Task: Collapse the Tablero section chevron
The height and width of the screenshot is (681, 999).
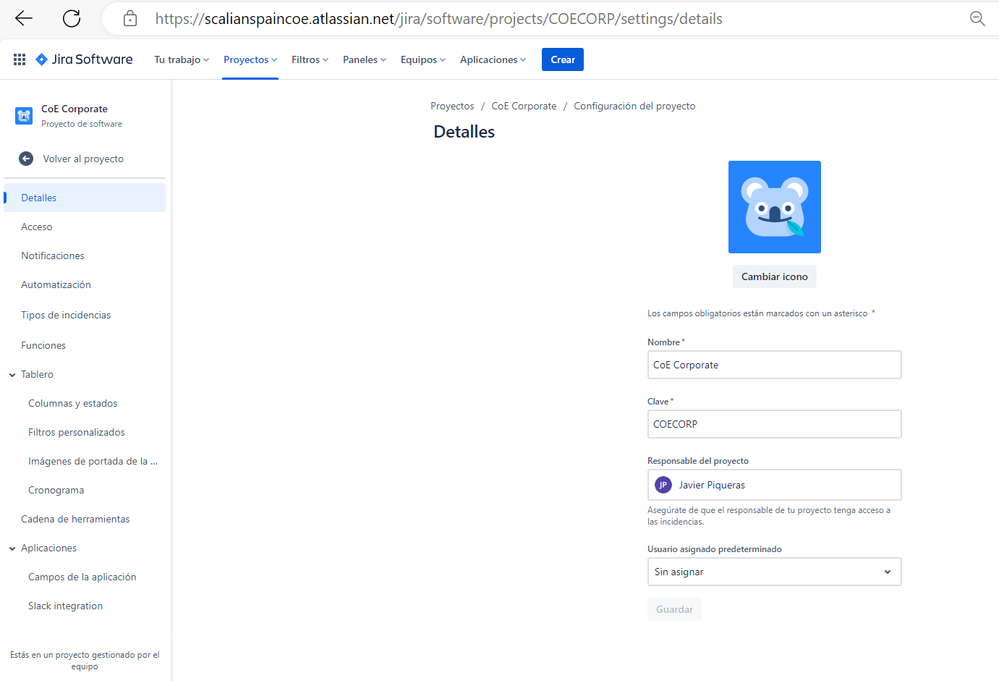Action: pyautogui.click(x=12, y=375)
